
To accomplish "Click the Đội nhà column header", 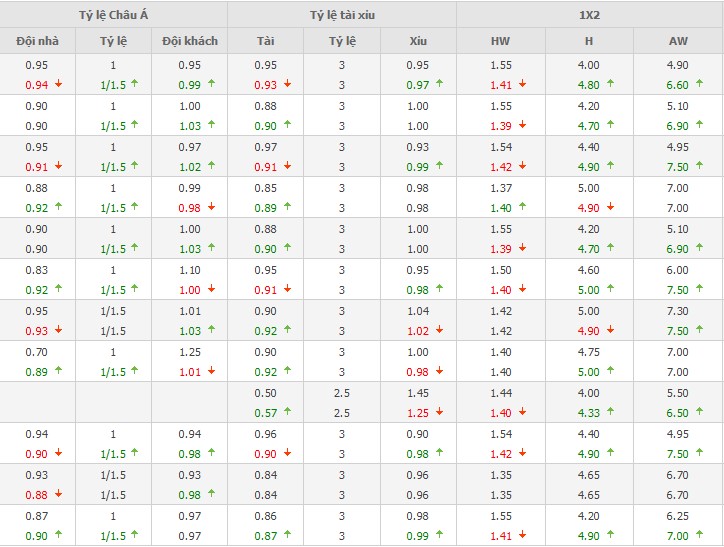I will click(x=38, y=41).
